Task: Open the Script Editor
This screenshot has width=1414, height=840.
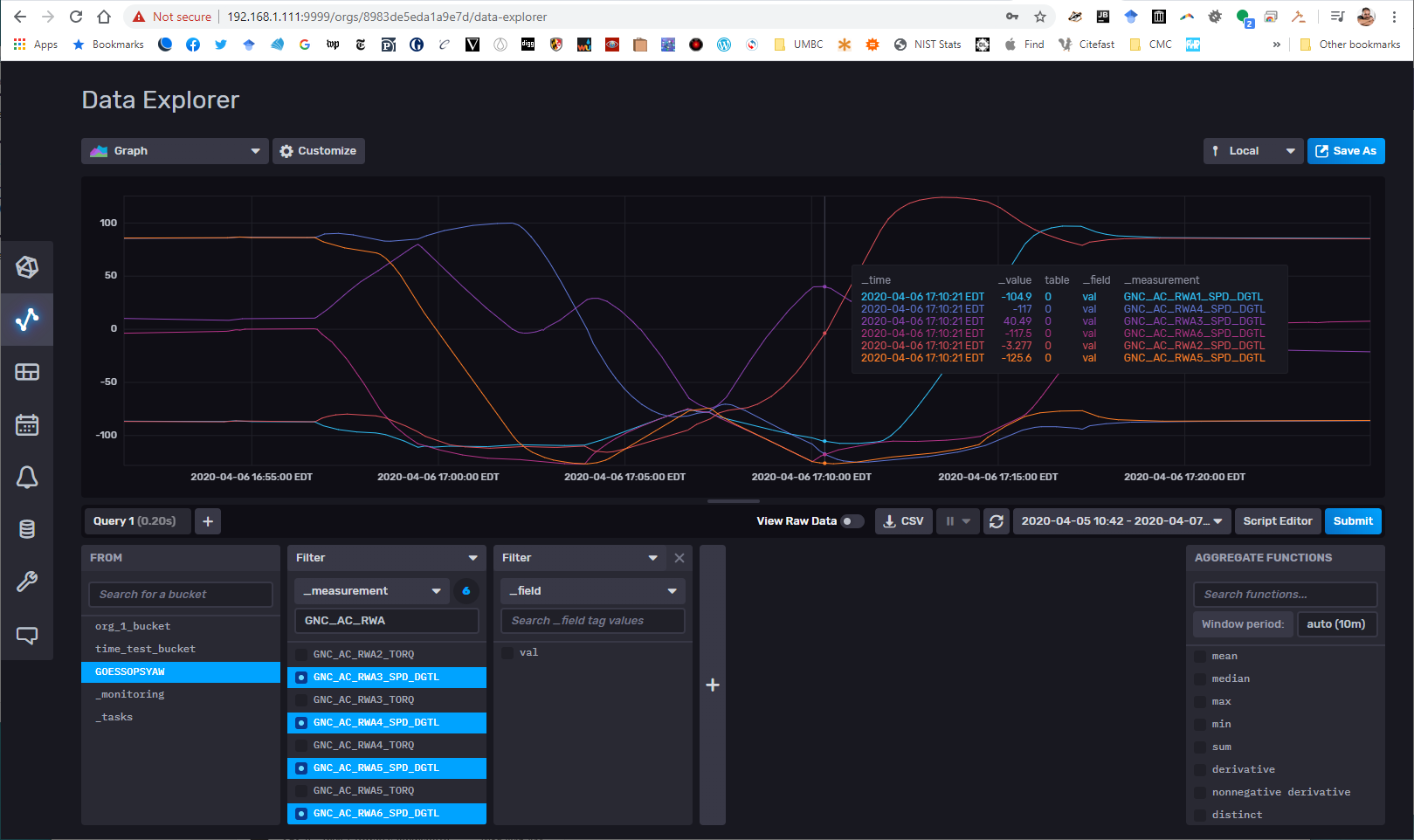Action: 1277,521
